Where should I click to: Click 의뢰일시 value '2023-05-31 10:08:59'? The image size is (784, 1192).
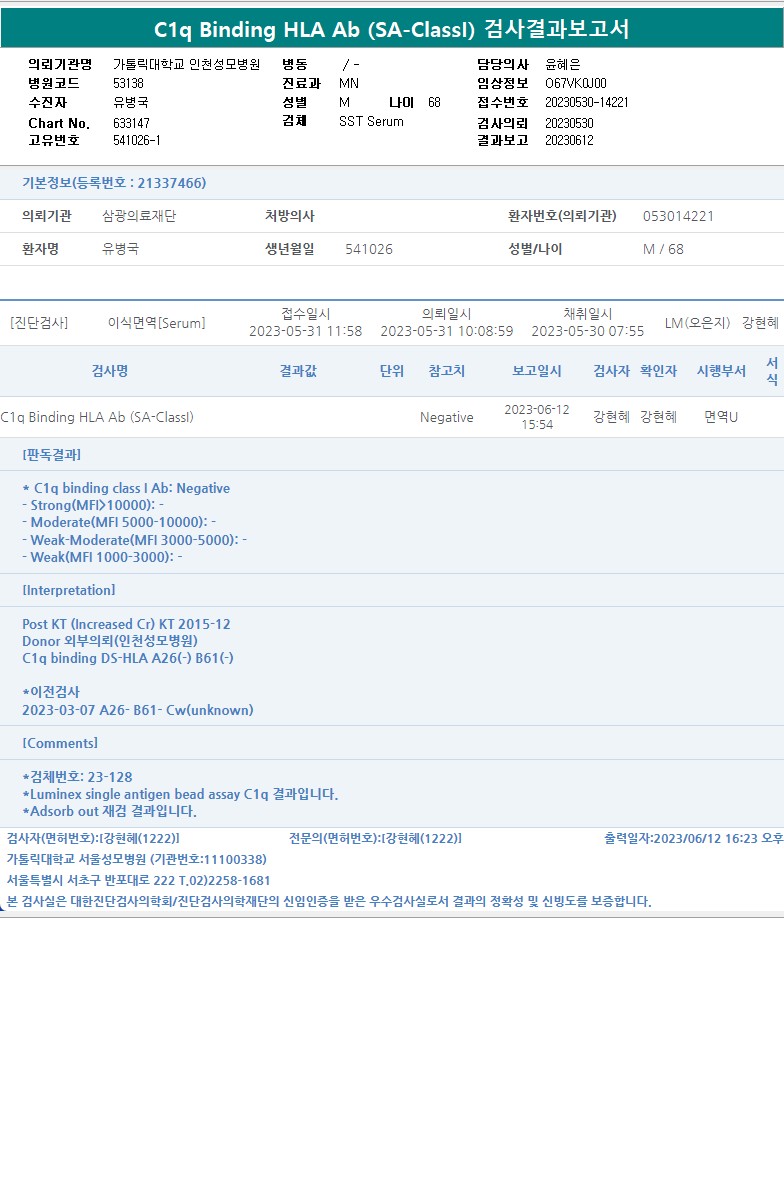(447, 331)
